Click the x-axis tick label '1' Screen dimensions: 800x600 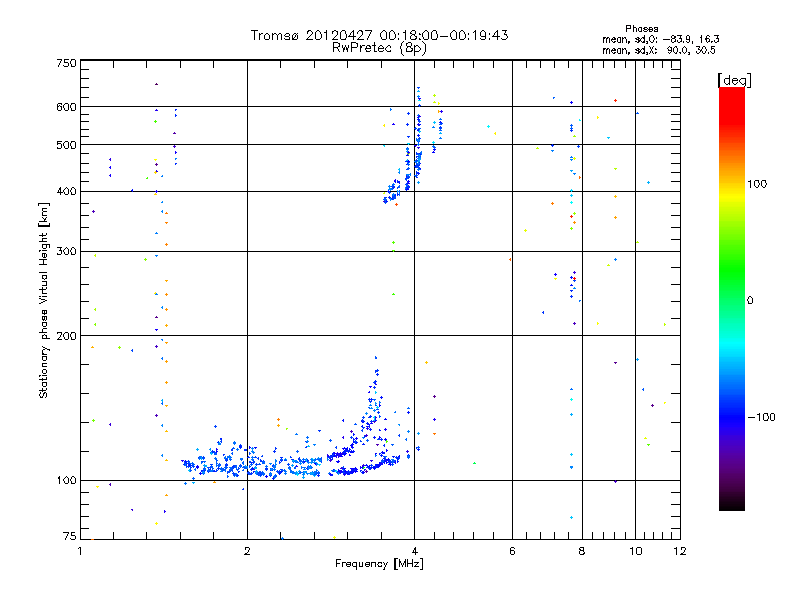tap(80, 551)
